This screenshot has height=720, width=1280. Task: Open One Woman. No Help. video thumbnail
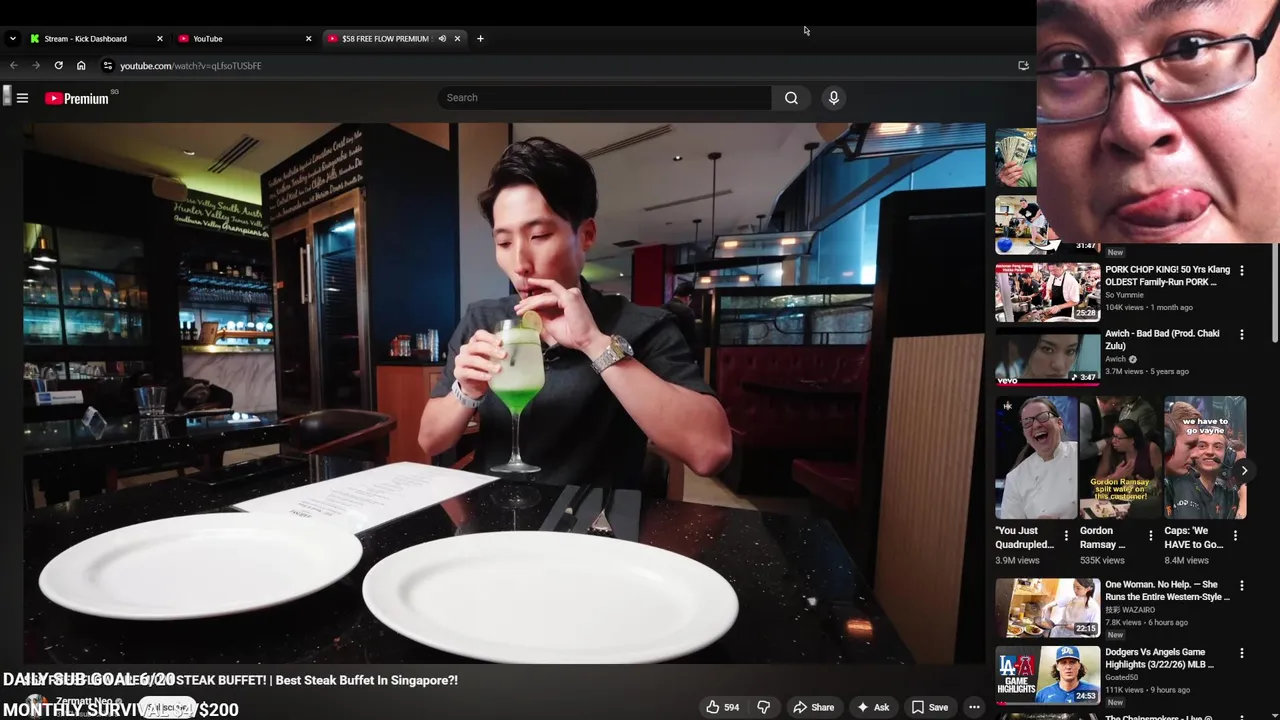pos(1047,607)
